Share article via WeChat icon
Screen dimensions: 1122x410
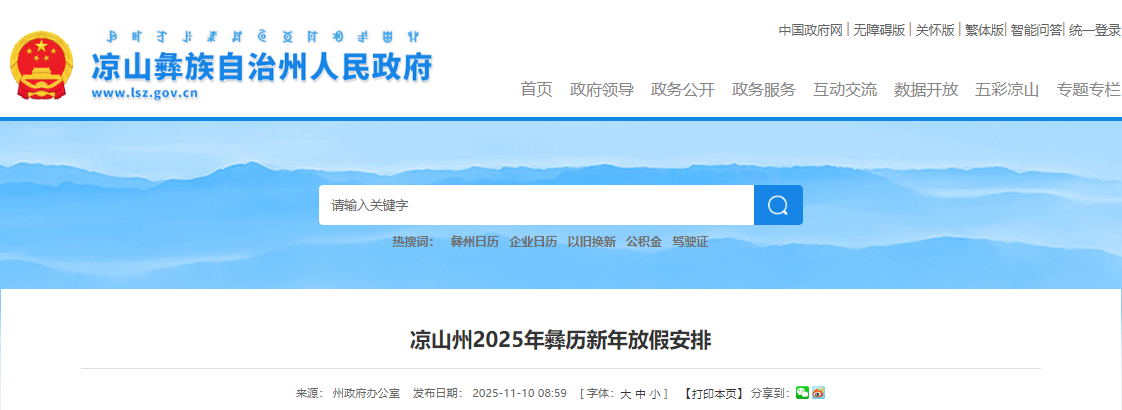[x=802, y=393]
